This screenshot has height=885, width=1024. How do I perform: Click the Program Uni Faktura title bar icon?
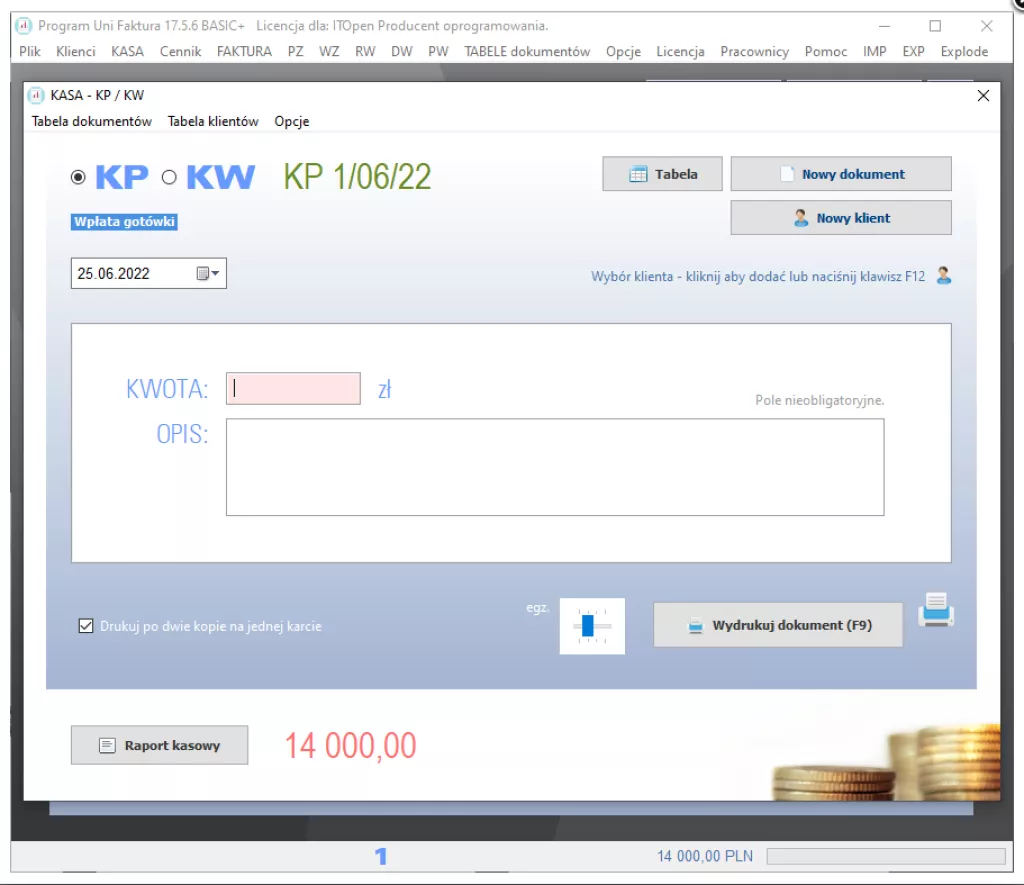24,25
